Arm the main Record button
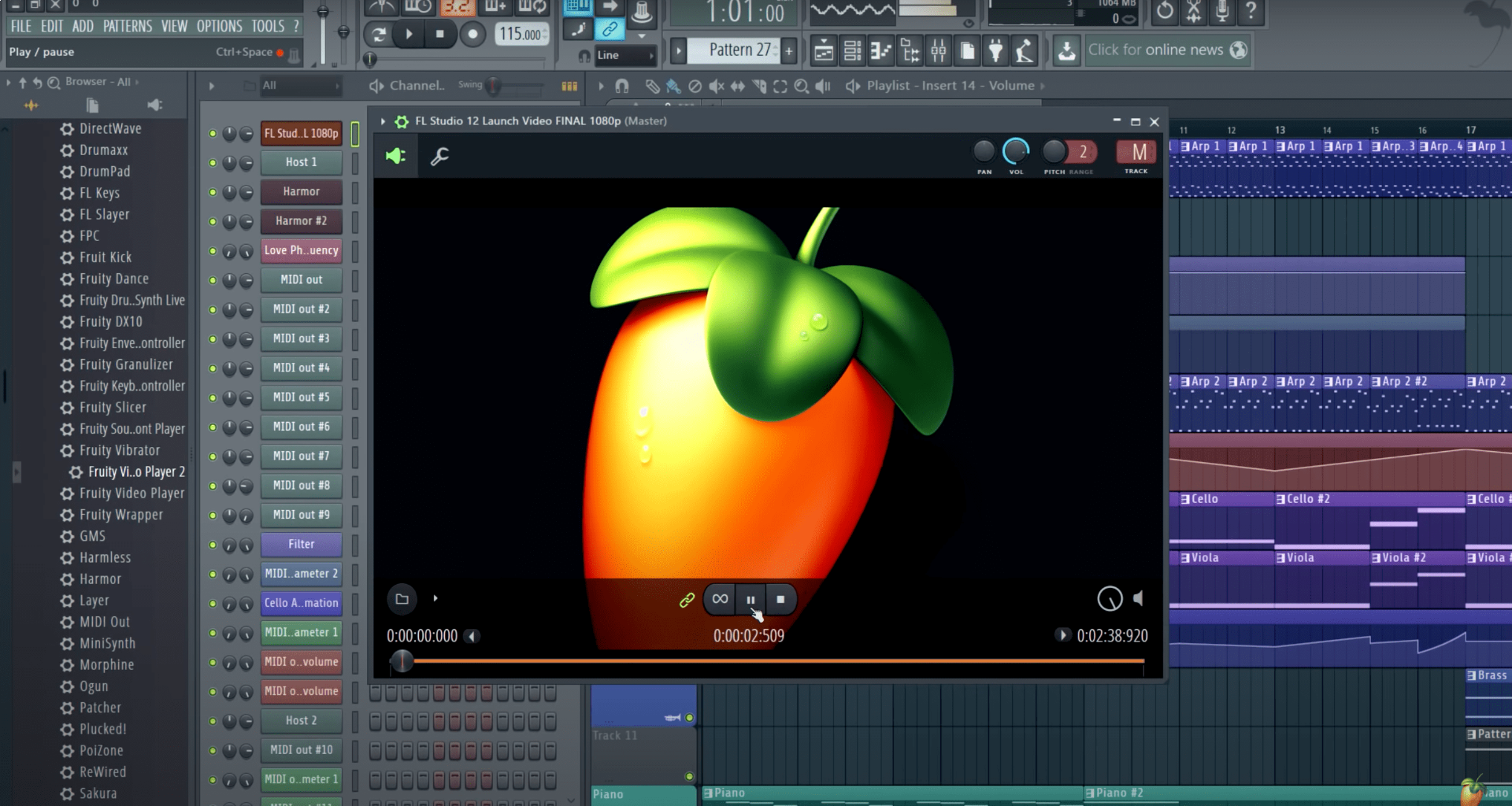Screen dimensions: 1512x806 click(x=472, y=34)
